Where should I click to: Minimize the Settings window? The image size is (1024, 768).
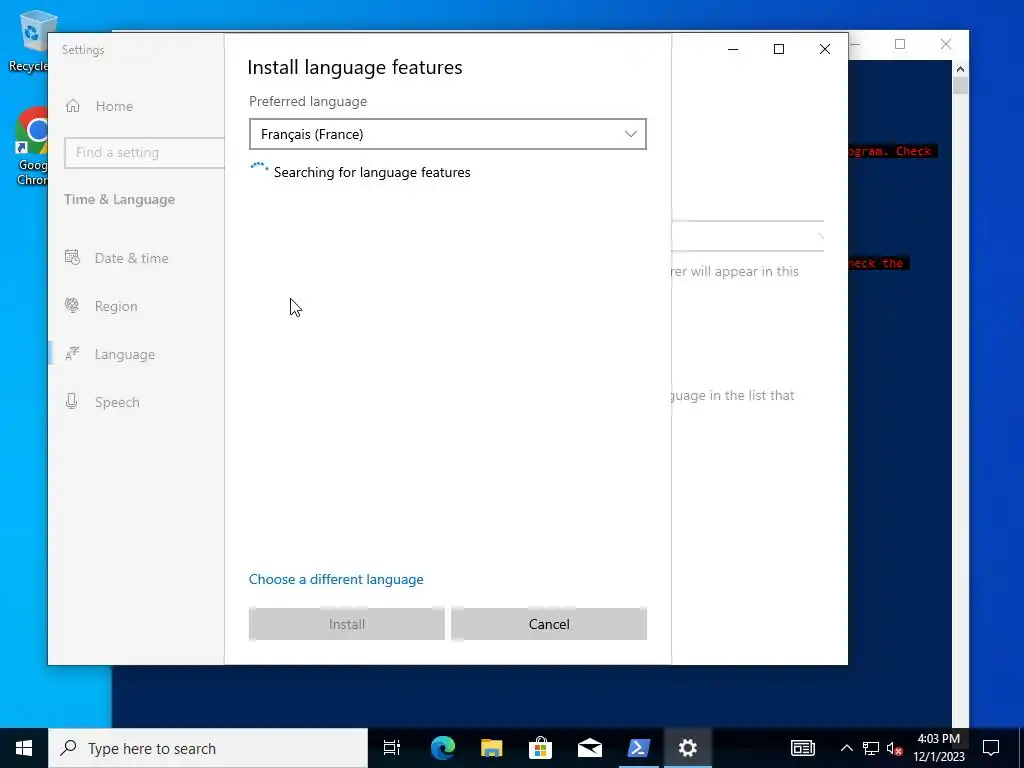coord(733,49)
